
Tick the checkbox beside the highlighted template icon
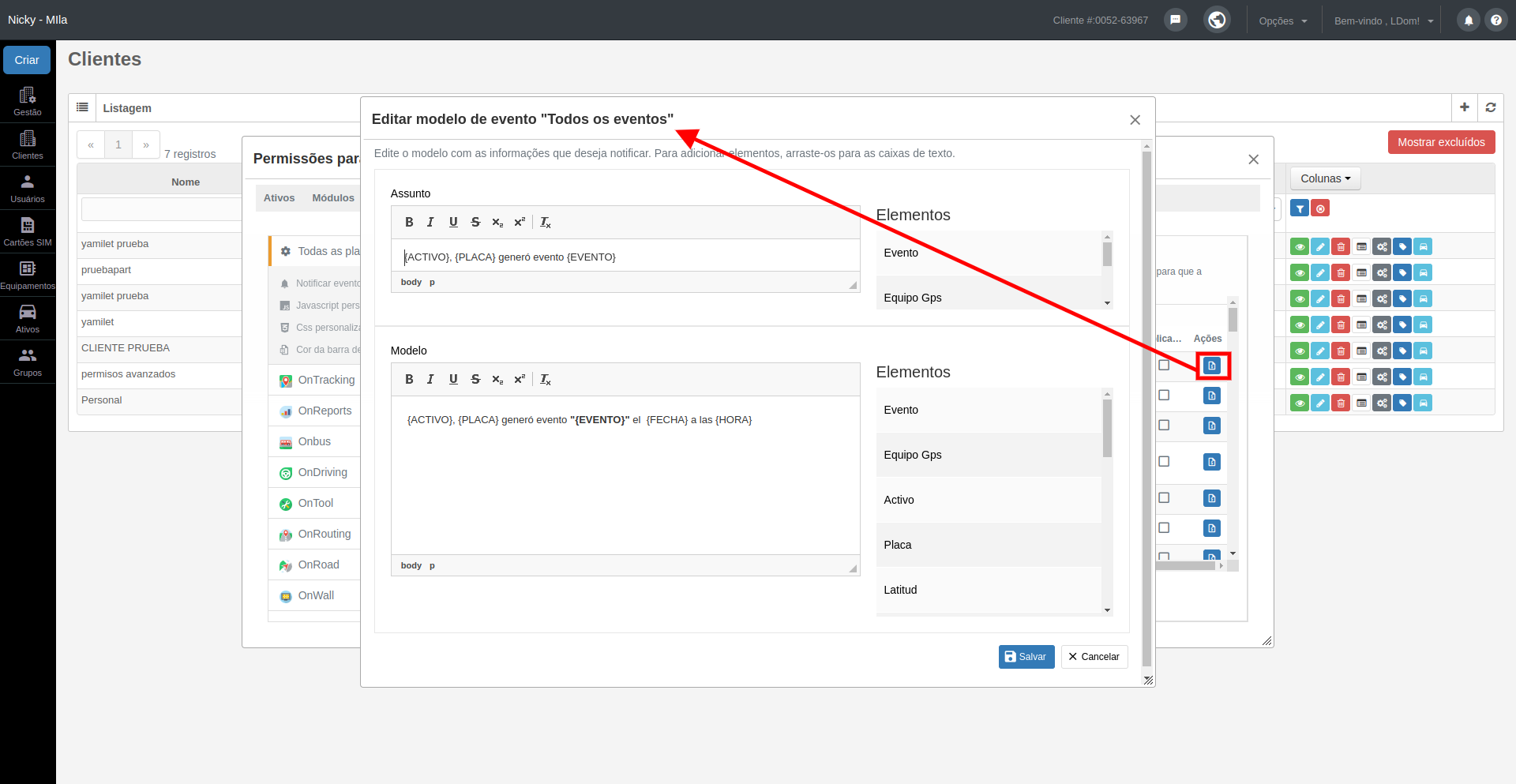pyautogui.click(x=1164, y=365)
